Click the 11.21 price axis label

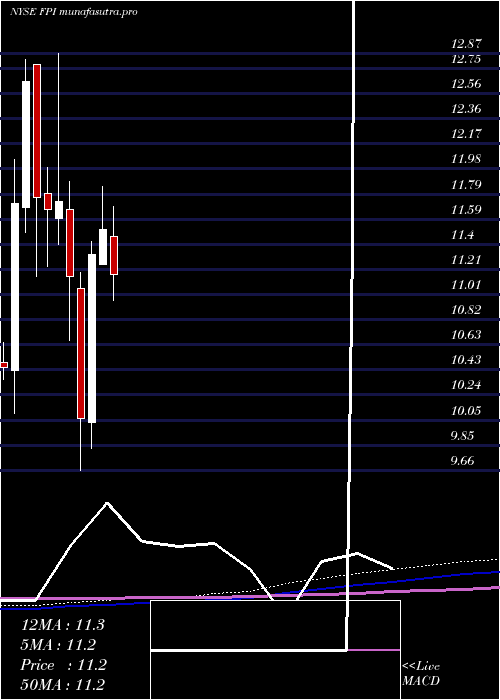click(x=466, y=259)
